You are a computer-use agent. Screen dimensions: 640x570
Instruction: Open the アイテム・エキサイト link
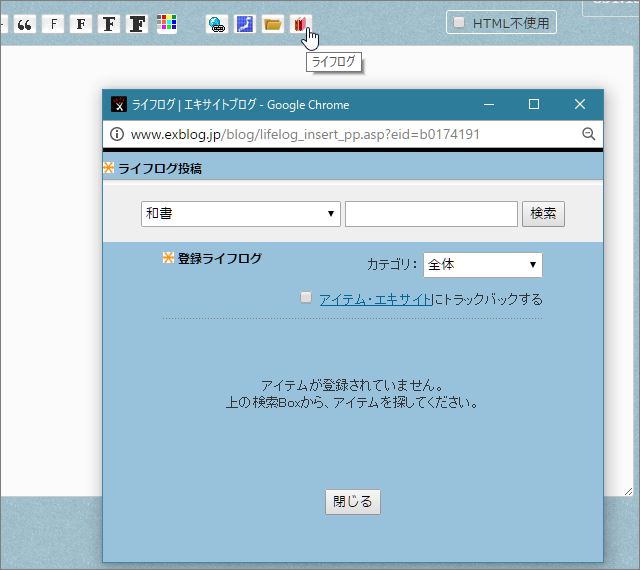(x=376, y=299)
